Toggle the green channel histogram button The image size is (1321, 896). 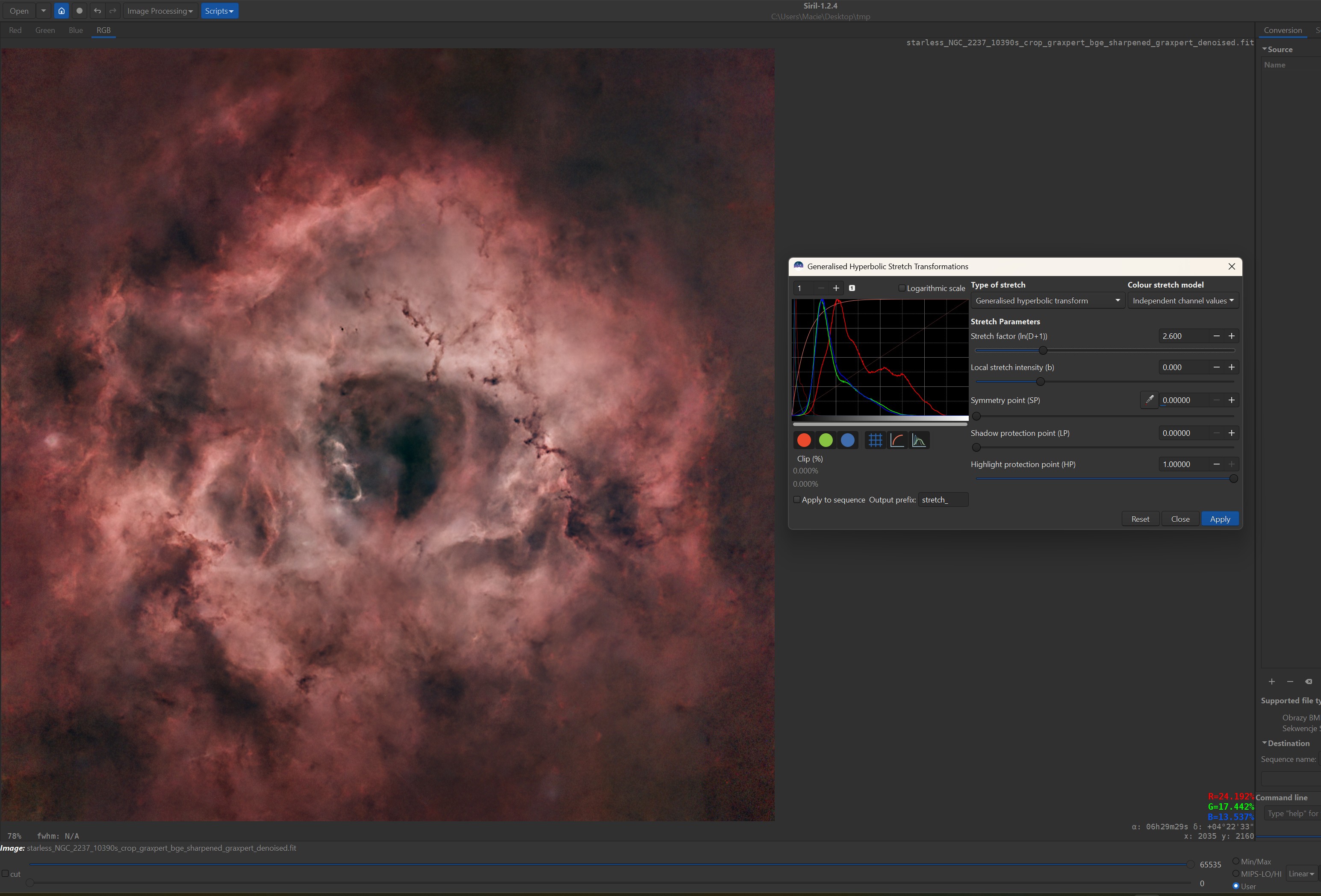[x=826, y=441]
